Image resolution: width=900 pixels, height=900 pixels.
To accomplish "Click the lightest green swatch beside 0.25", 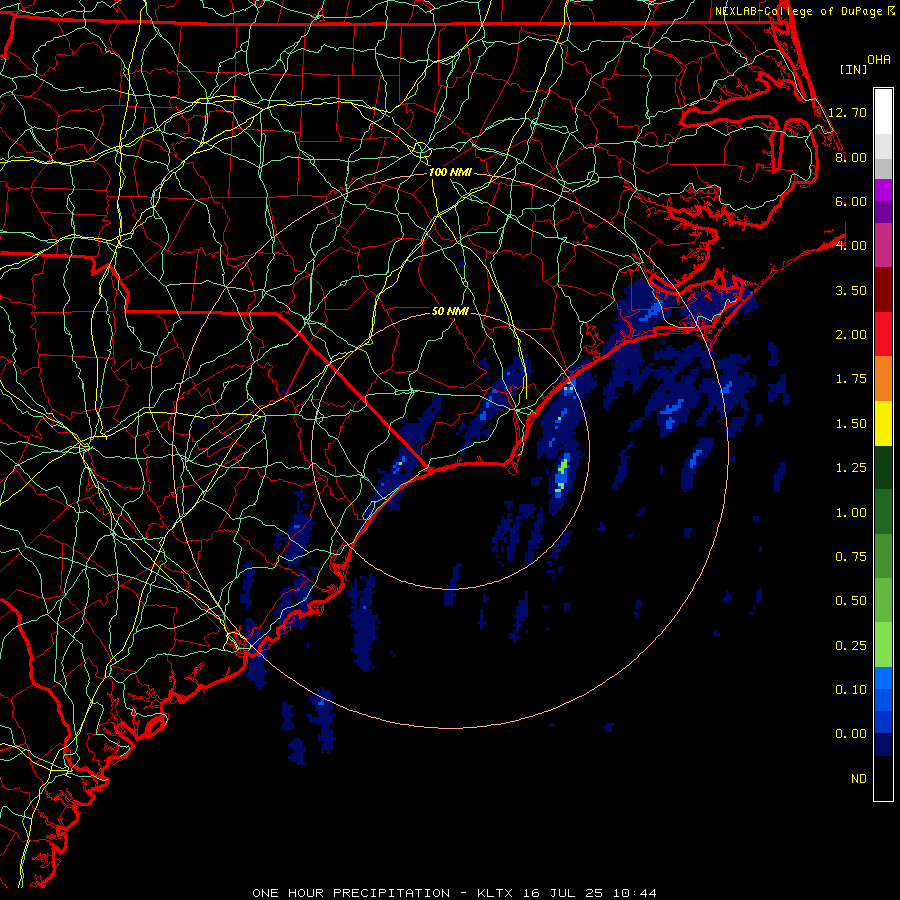I will tap(883, 645).
